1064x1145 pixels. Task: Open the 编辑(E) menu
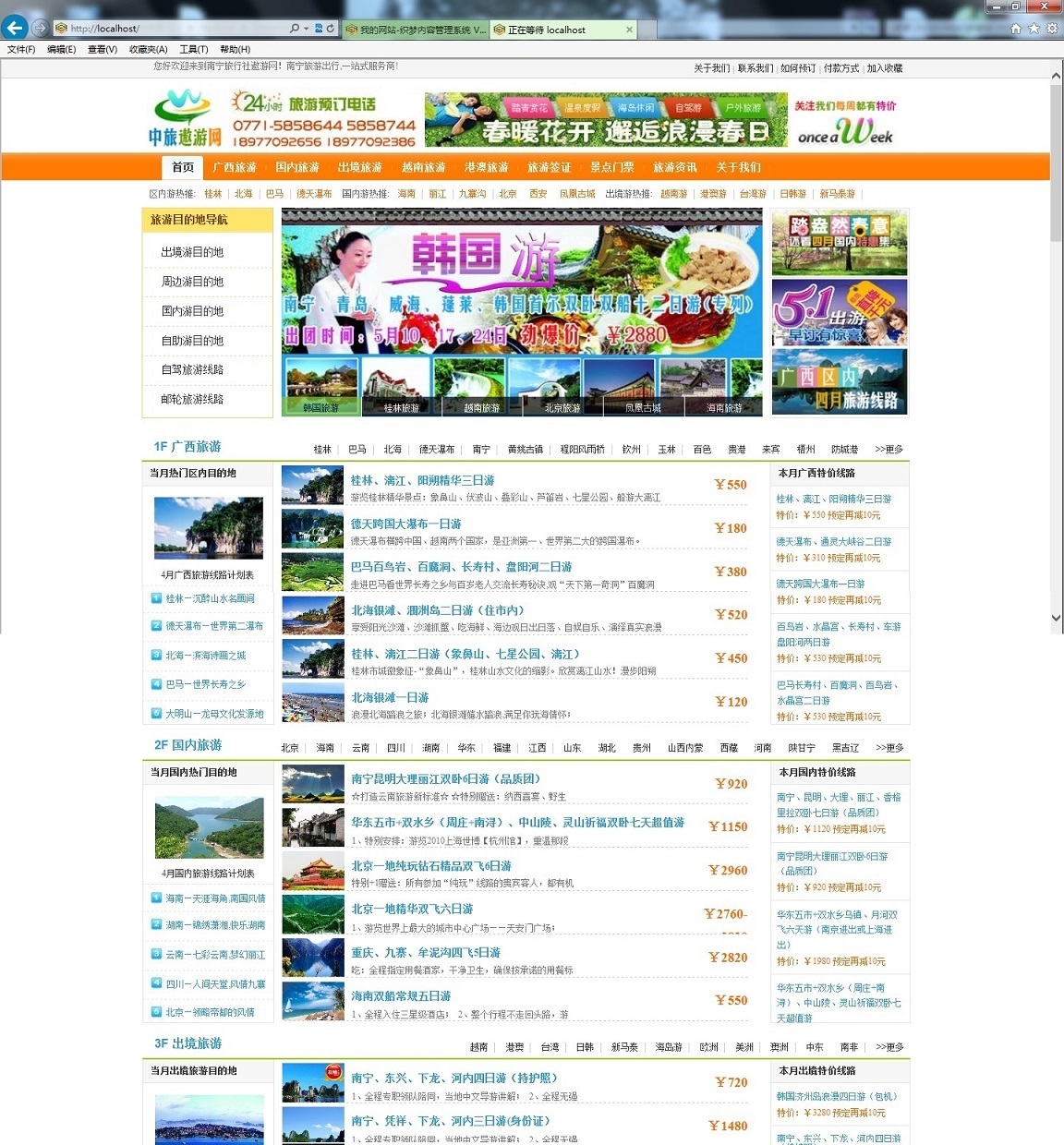(x=62, y=50)
